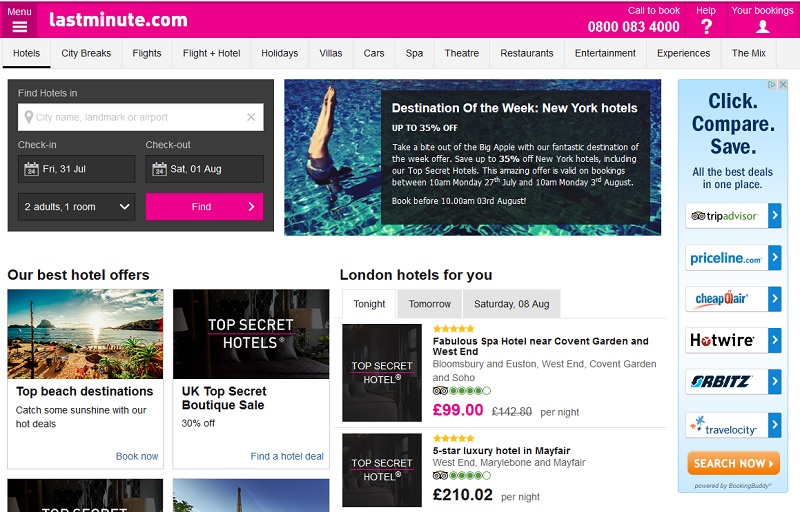This screenshot has width=800, height=512.
Task: Click the arrow next to tripadvisor
Action: 774,216
